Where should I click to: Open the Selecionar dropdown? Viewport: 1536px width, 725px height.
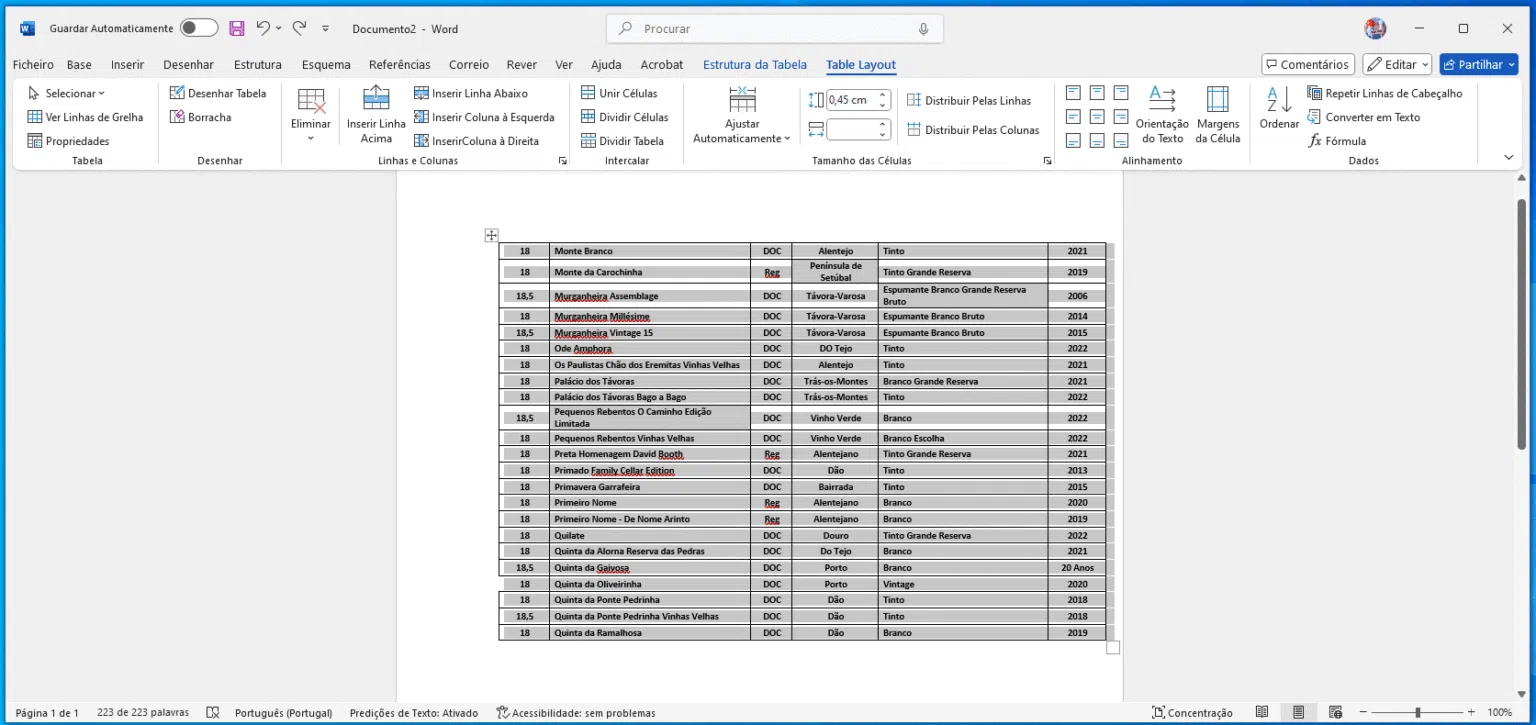(x=67, y=93)
